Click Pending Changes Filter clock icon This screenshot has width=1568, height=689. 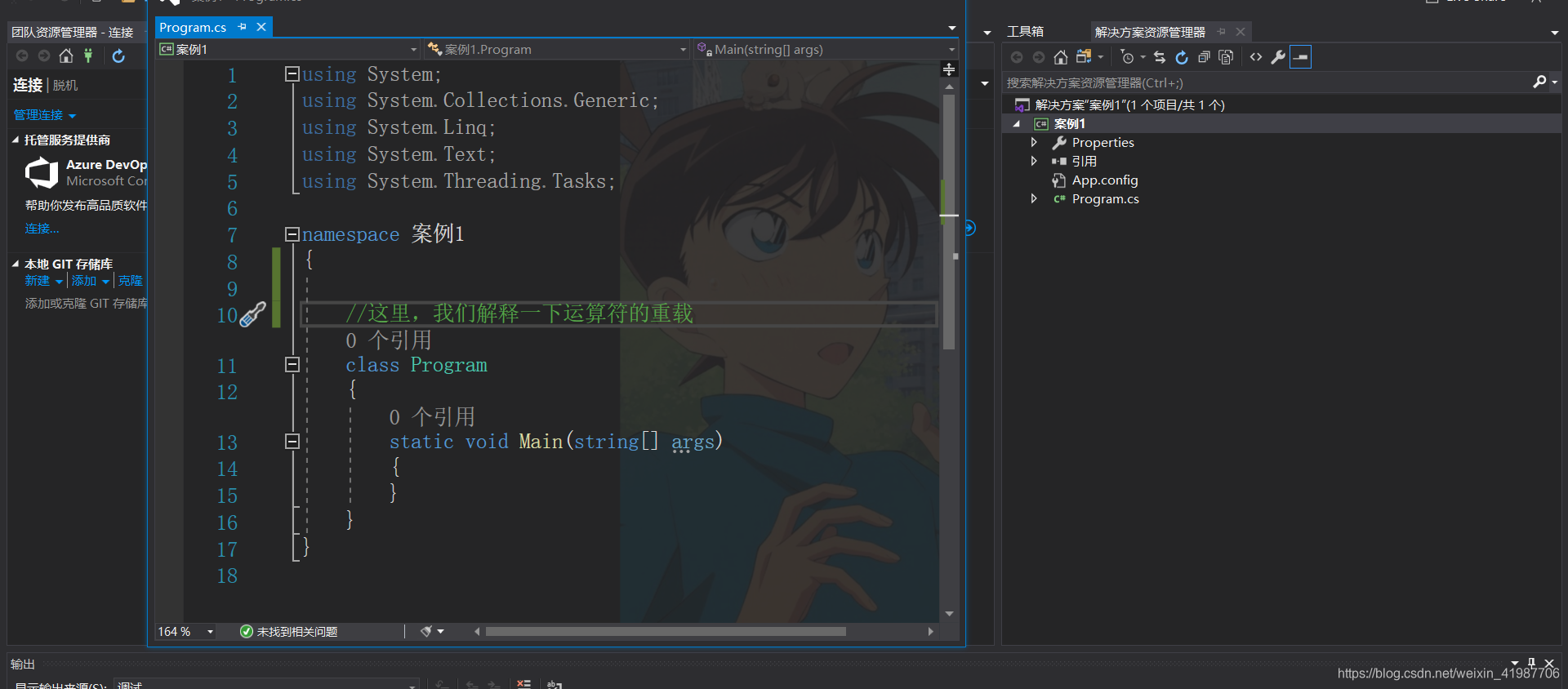[x=1128, y=57]
